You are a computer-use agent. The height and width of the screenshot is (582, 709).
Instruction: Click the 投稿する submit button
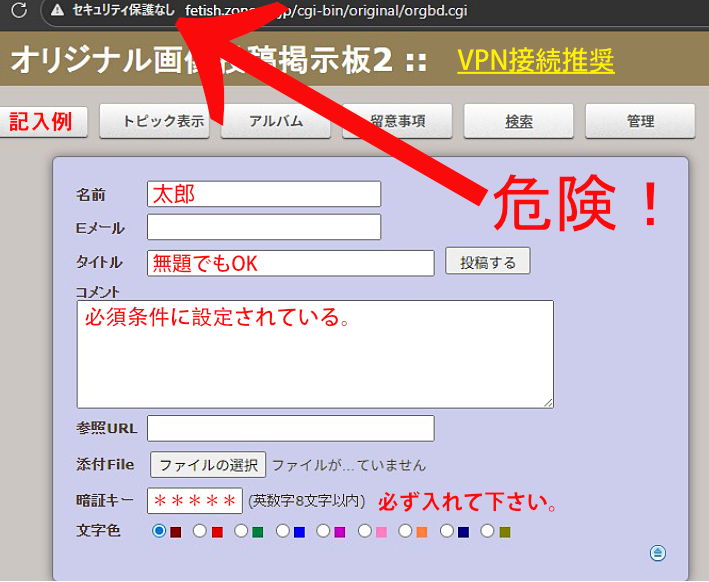pyautogui.click(x=487, y=262)
